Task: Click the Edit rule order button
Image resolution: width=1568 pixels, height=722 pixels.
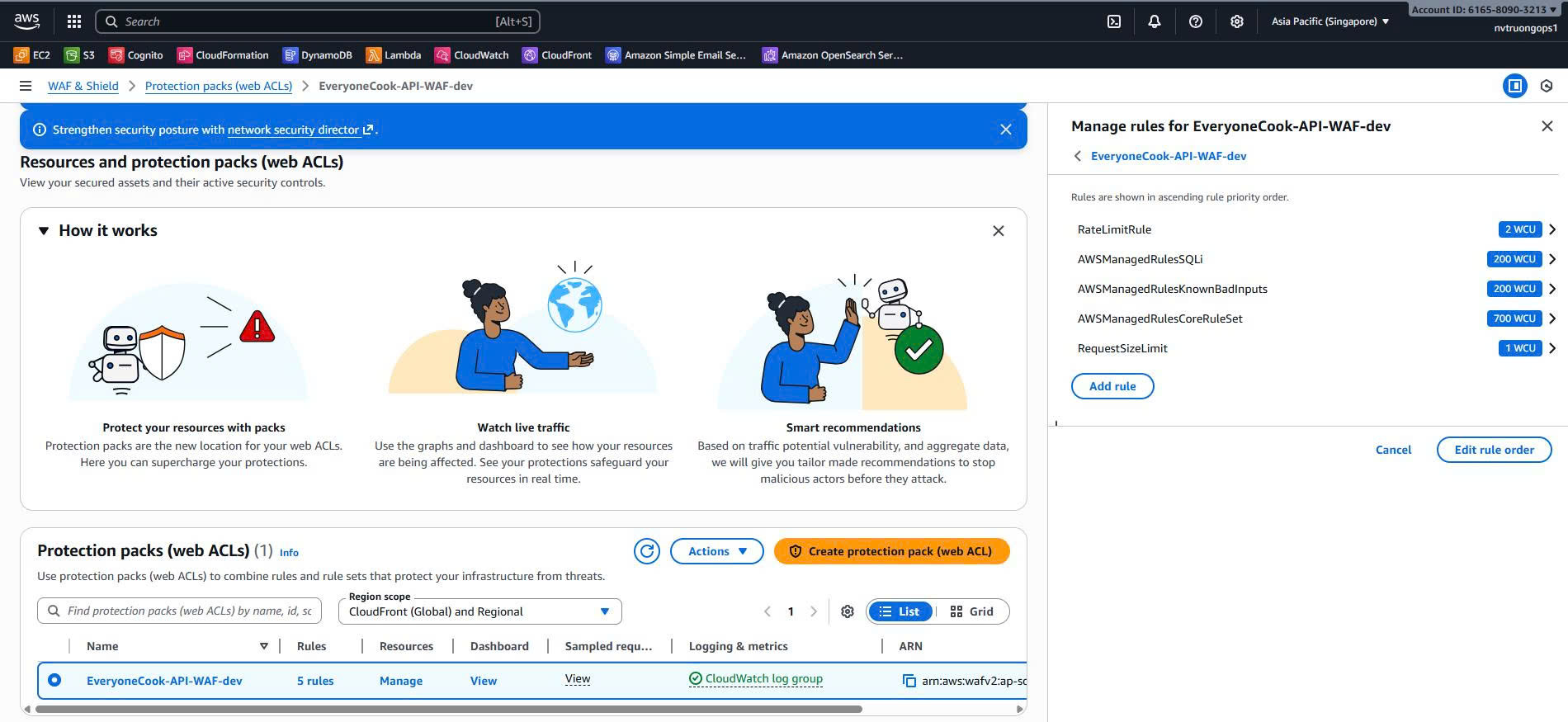Action: [x=1494, y=450]
